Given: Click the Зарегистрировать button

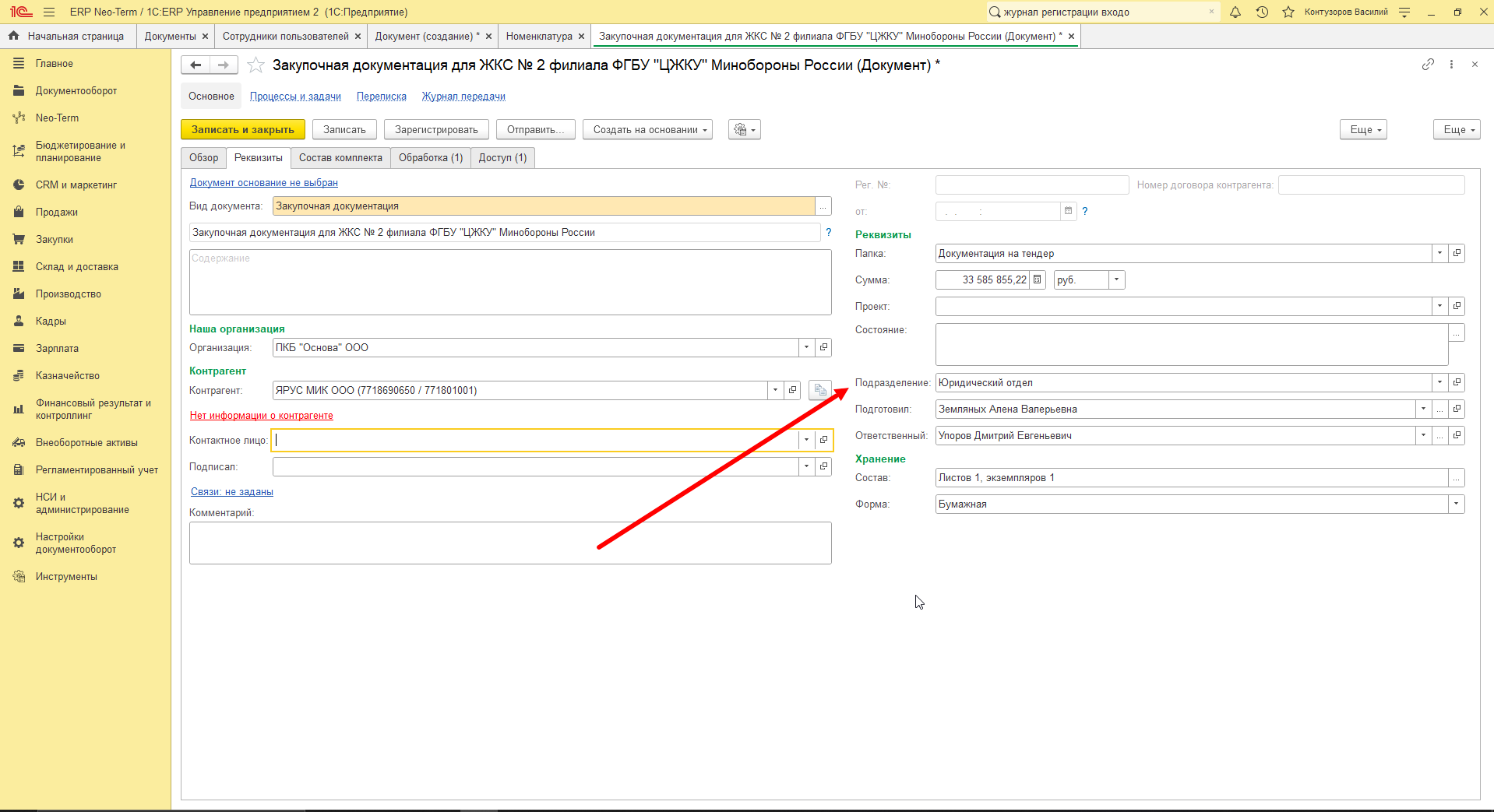Looking at the screenshot, I should pyautogui.click(x=436, y=129).
